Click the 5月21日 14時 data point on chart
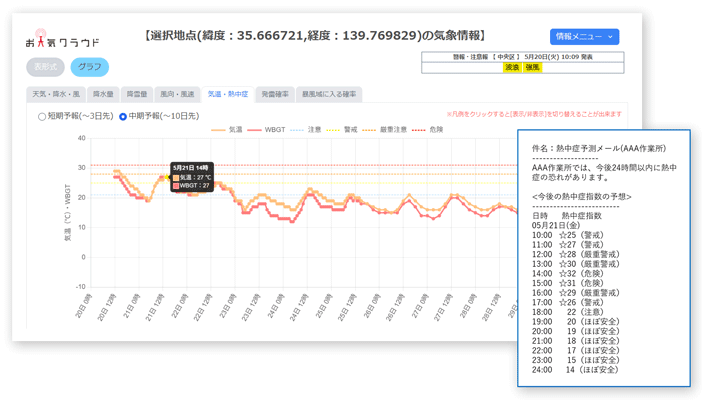This screenshot has height=400, width=702. click(164, 177)
